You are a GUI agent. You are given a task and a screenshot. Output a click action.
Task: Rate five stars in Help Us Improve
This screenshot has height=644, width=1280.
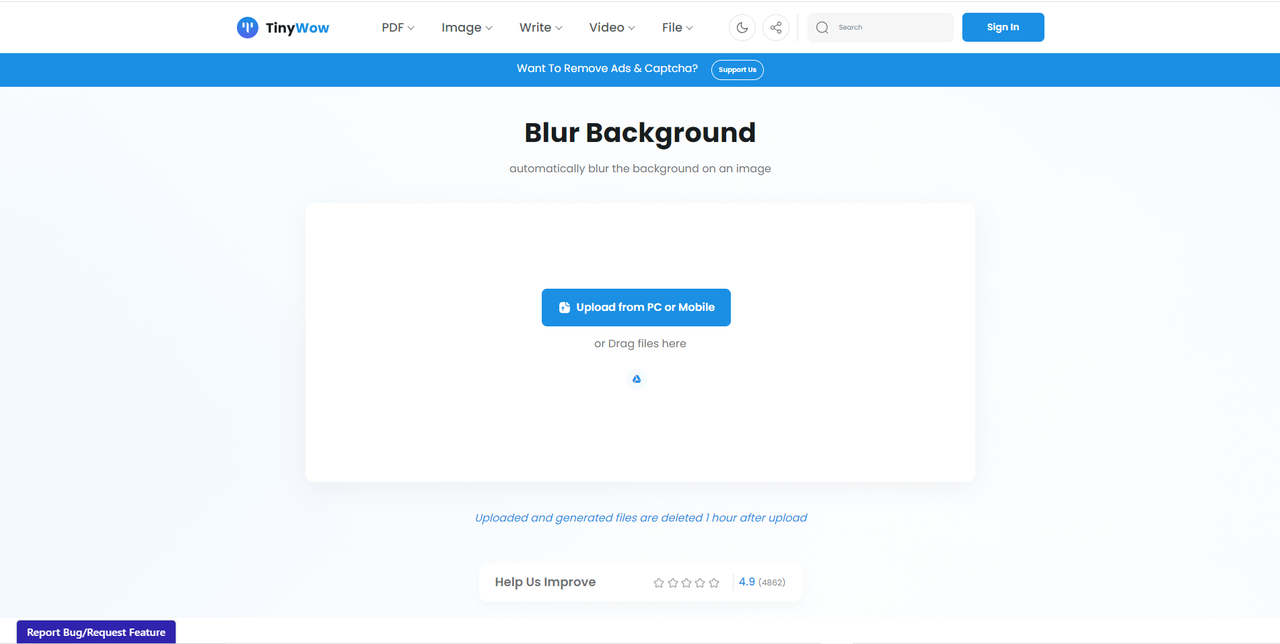click(x=714, y=582)
